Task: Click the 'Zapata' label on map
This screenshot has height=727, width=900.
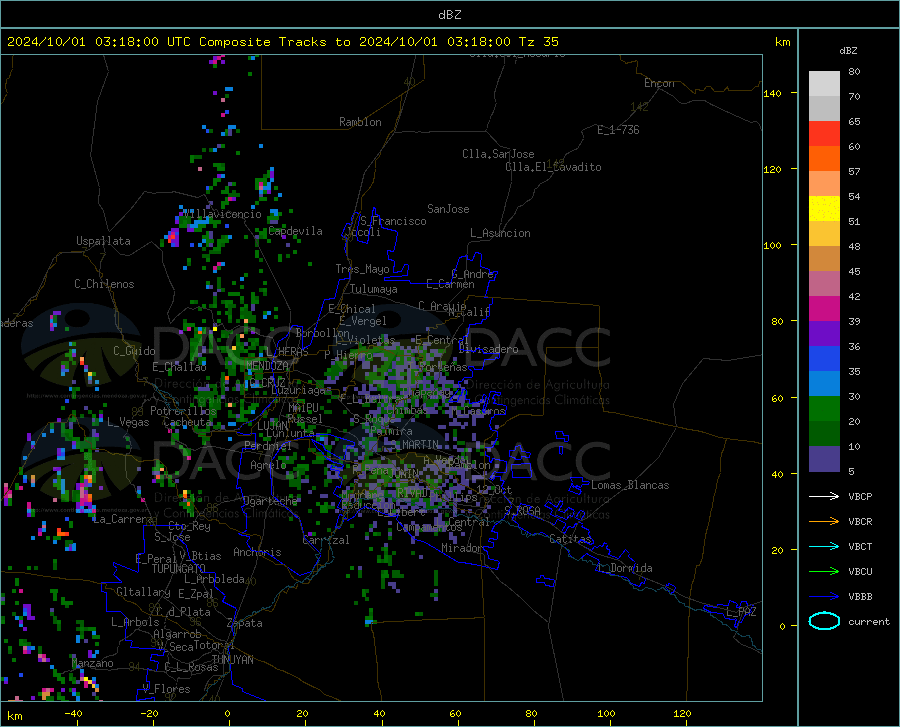Action: [x=245, y=623]
